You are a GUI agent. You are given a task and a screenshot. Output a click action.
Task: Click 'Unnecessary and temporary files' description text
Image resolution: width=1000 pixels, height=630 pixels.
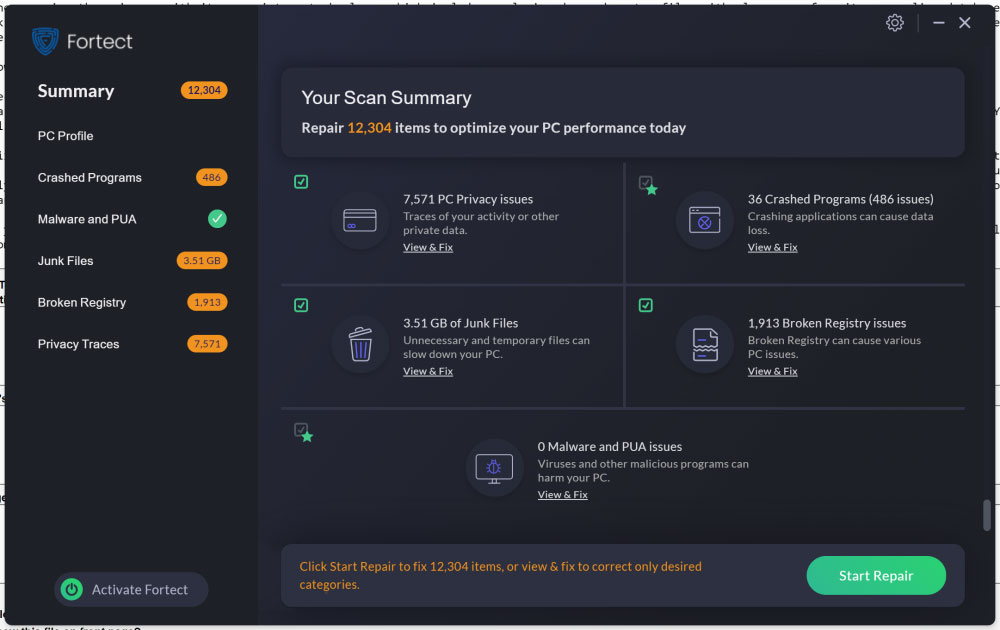click(496, 347)
